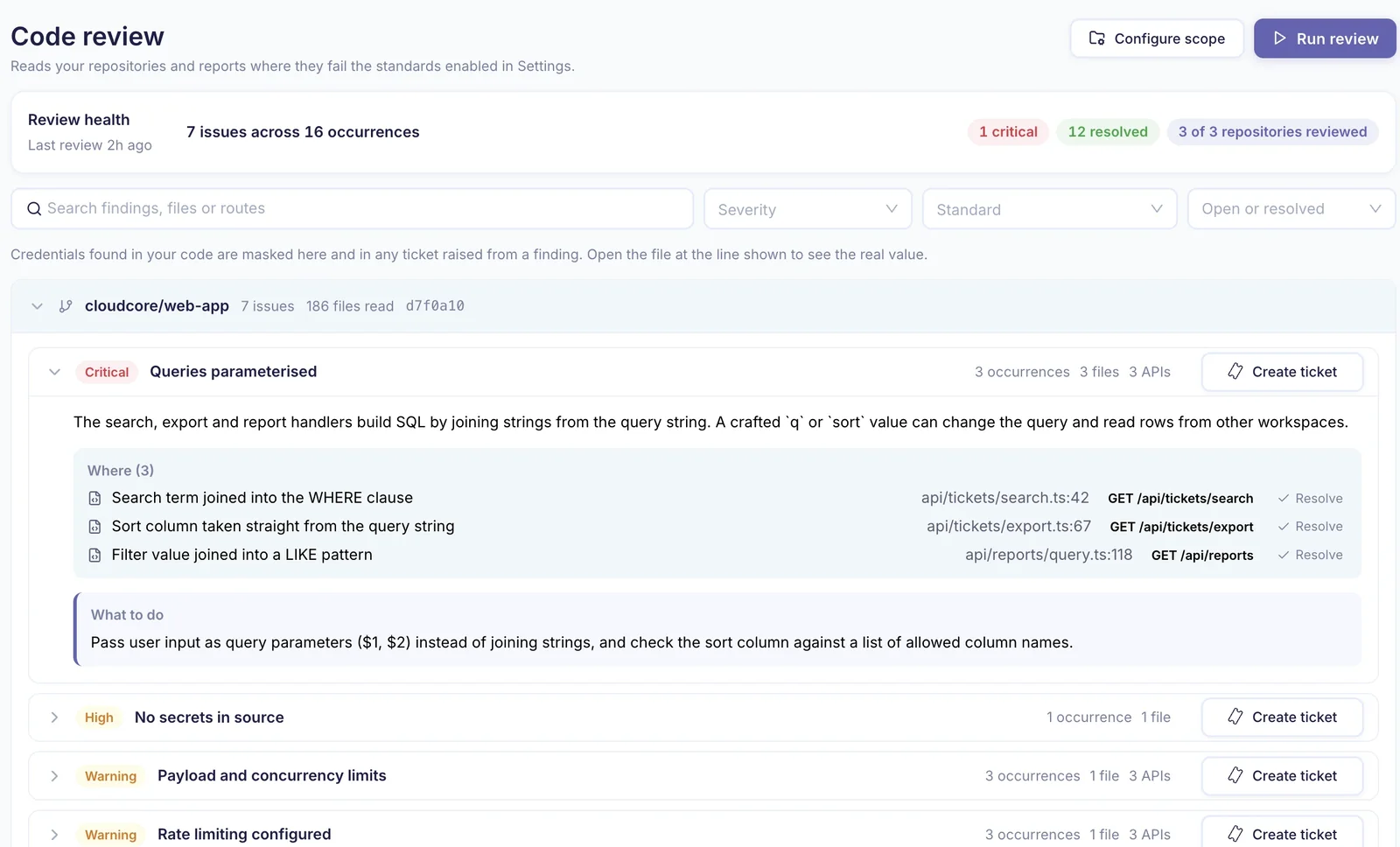Expand Payload and concurrency limits finding
Viewport: 1400px width, 847px height.
pos(54,776)
